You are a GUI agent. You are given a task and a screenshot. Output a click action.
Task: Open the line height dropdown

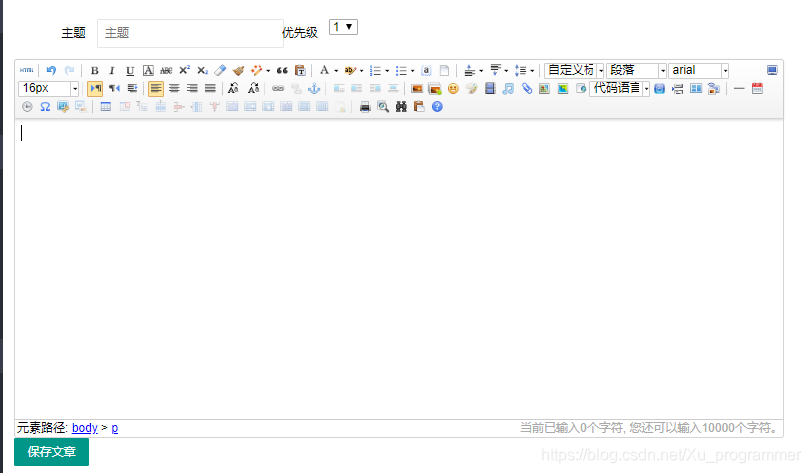point(532,71)
